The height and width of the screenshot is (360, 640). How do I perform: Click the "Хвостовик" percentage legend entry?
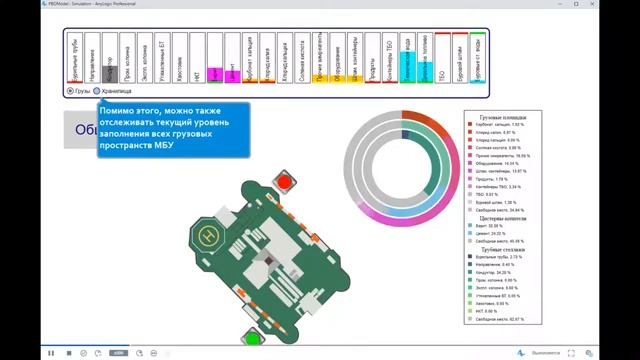pos(492,303)
